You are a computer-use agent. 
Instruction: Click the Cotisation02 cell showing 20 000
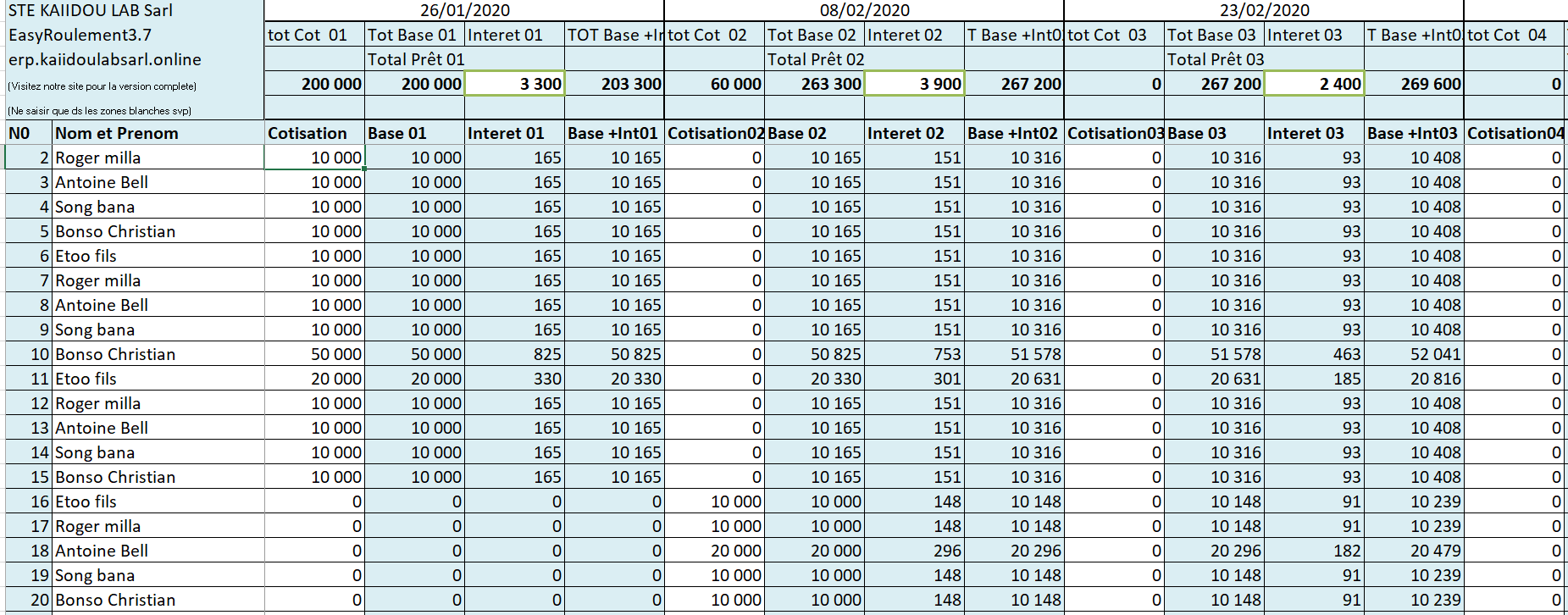pos(715,551)
